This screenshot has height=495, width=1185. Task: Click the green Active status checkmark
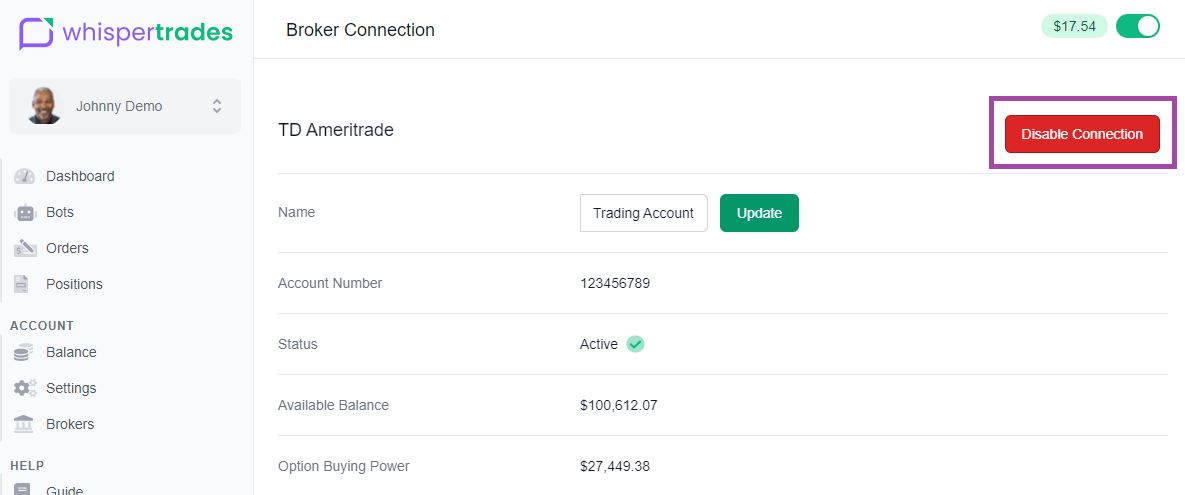point(636,345)
